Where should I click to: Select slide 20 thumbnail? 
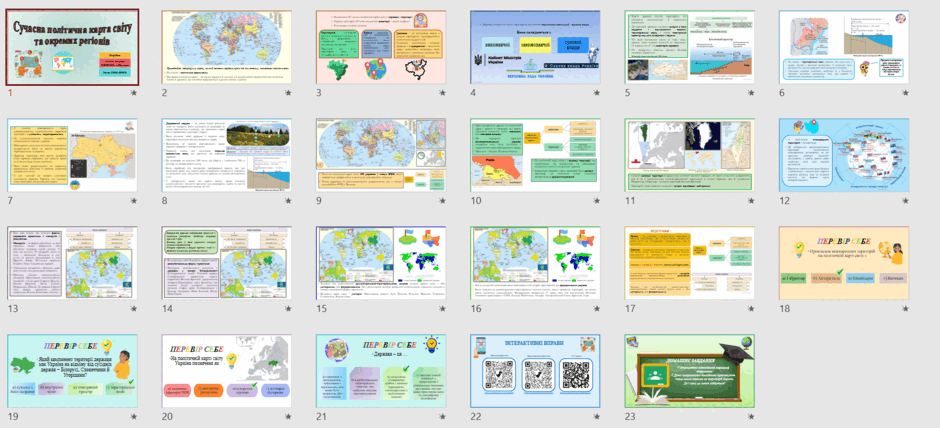click(227, 371)
